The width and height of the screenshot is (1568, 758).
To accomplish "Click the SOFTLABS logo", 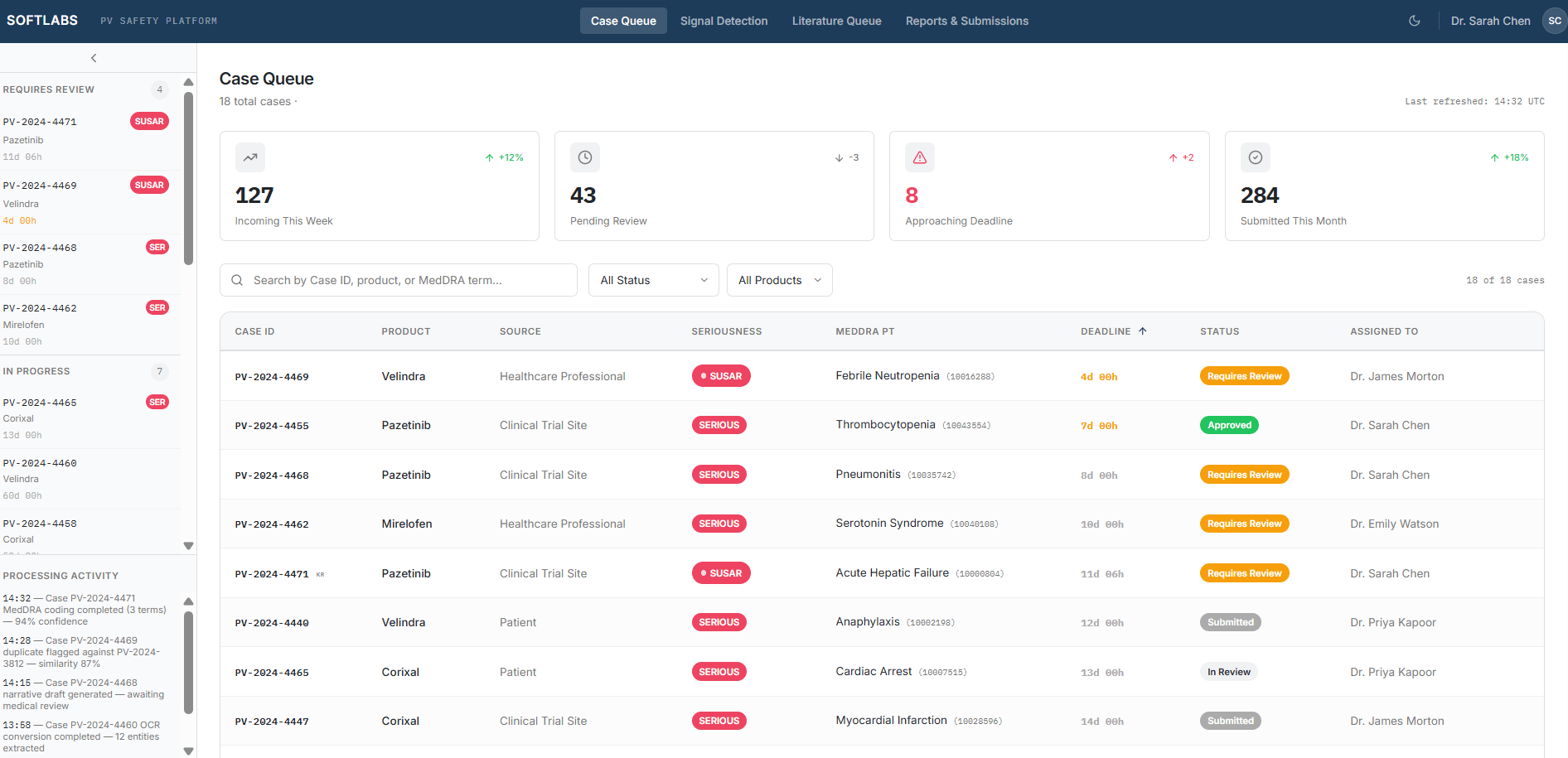I will coord(42,20).
